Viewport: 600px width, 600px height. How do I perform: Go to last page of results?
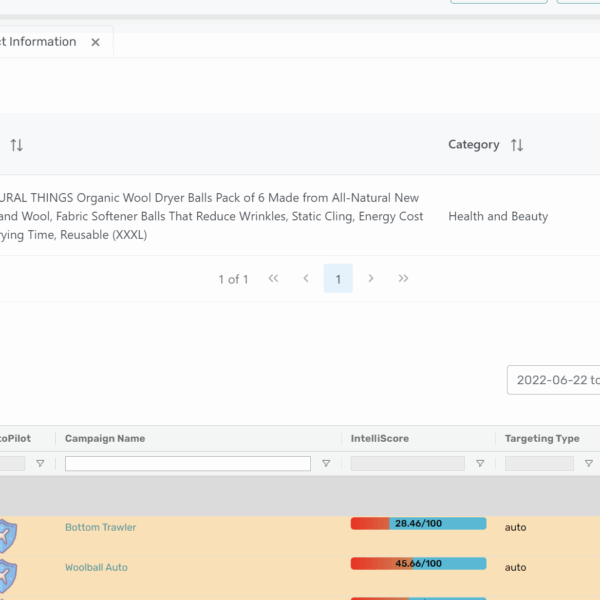coord(403,278)
